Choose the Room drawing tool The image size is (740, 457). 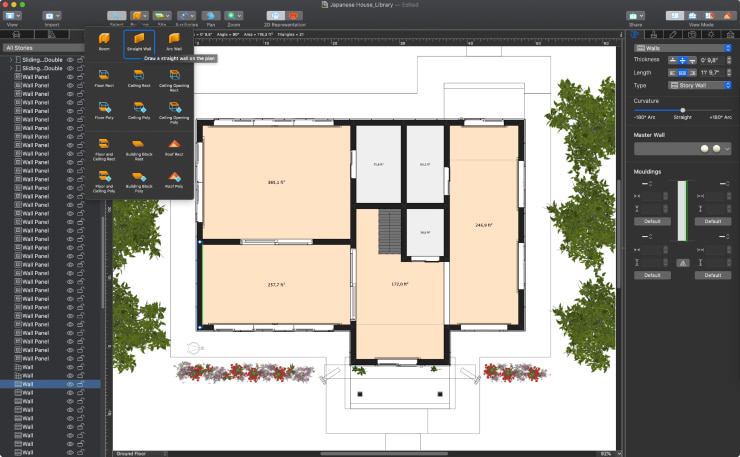click(x=104, y=41)
